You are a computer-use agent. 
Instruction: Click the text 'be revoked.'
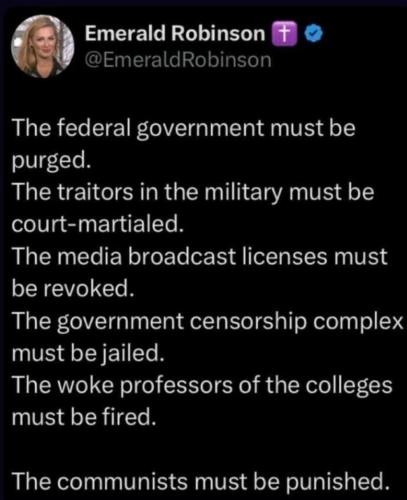[73, 289]
